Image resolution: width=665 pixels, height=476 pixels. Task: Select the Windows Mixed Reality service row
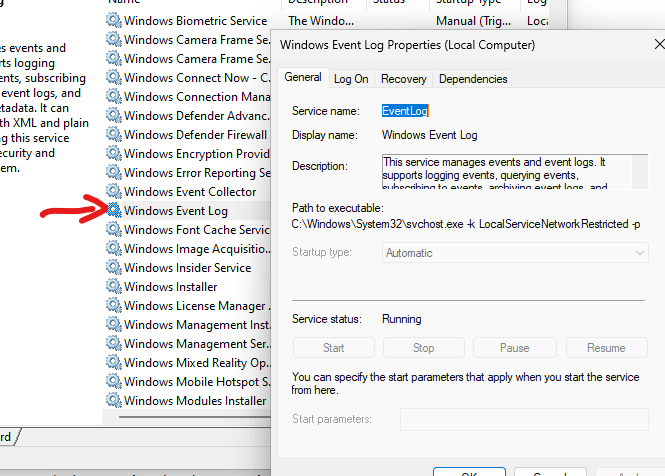(187, 363)
